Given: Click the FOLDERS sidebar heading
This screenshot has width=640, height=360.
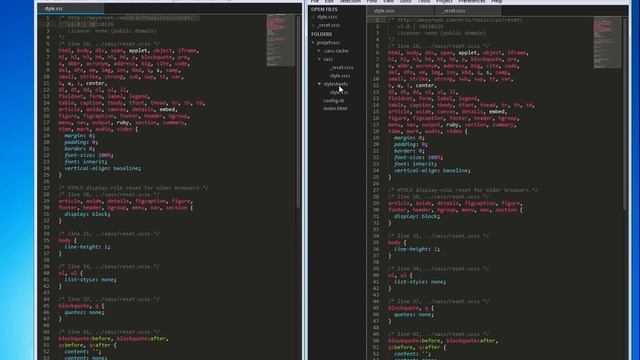Looking at the screenshot, I should [x=321, y=34].
